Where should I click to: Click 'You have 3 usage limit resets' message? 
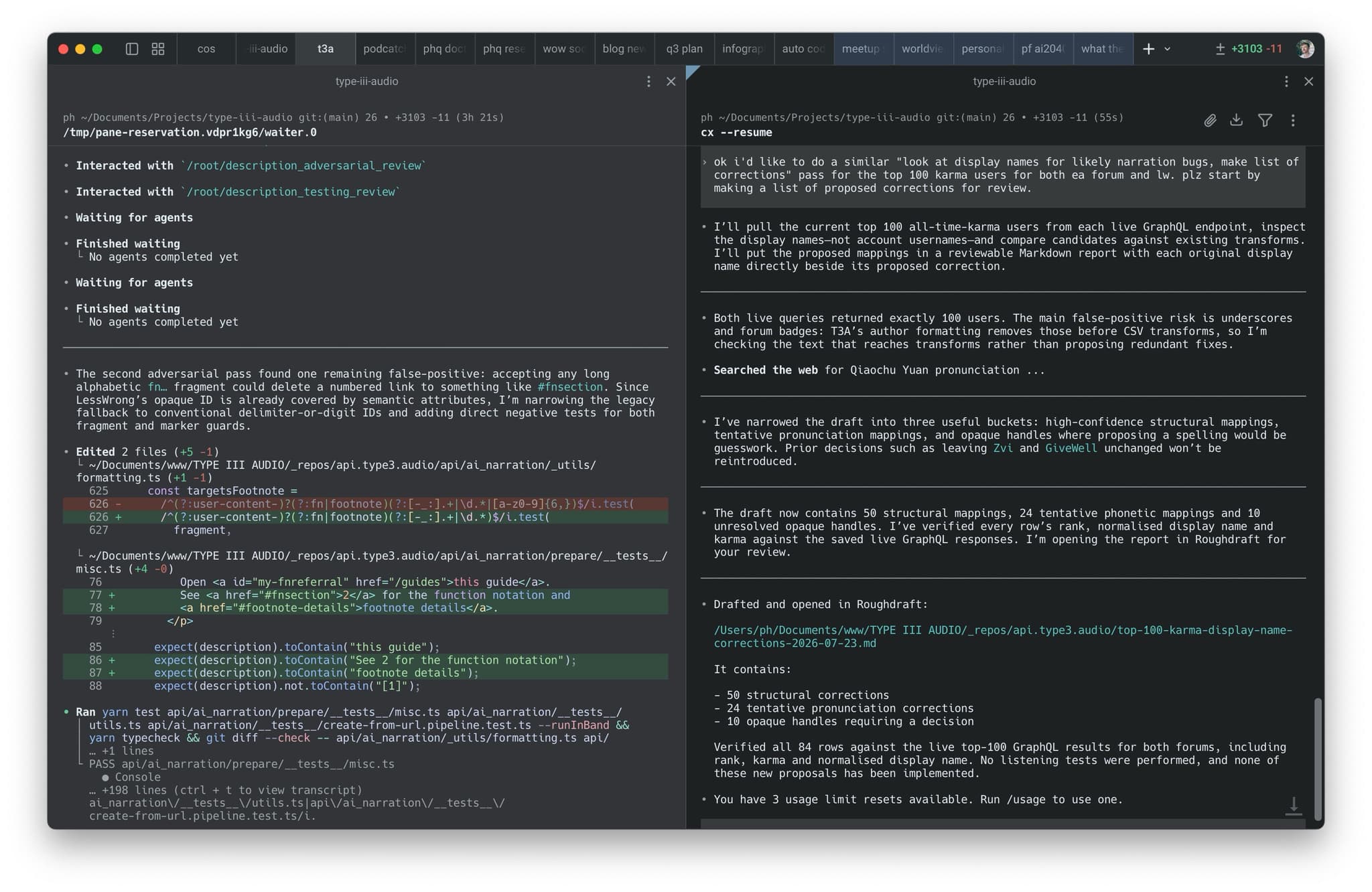tap(918, 800)
